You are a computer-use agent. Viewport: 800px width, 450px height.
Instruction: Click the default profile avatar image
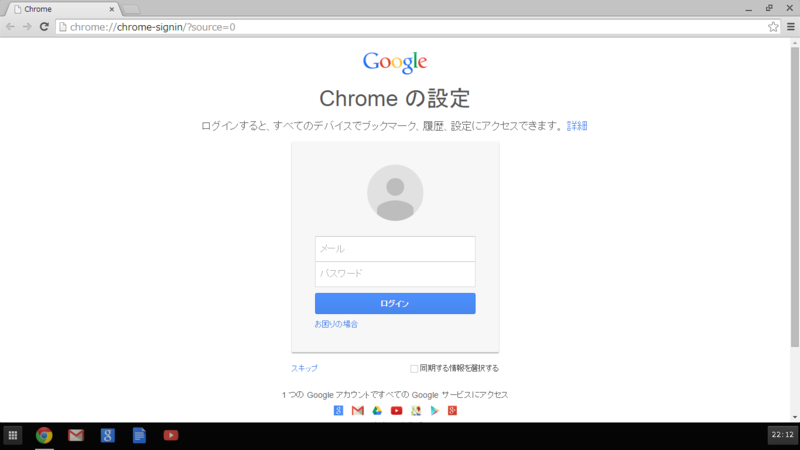pyautogui.click(x=395, y=193)
